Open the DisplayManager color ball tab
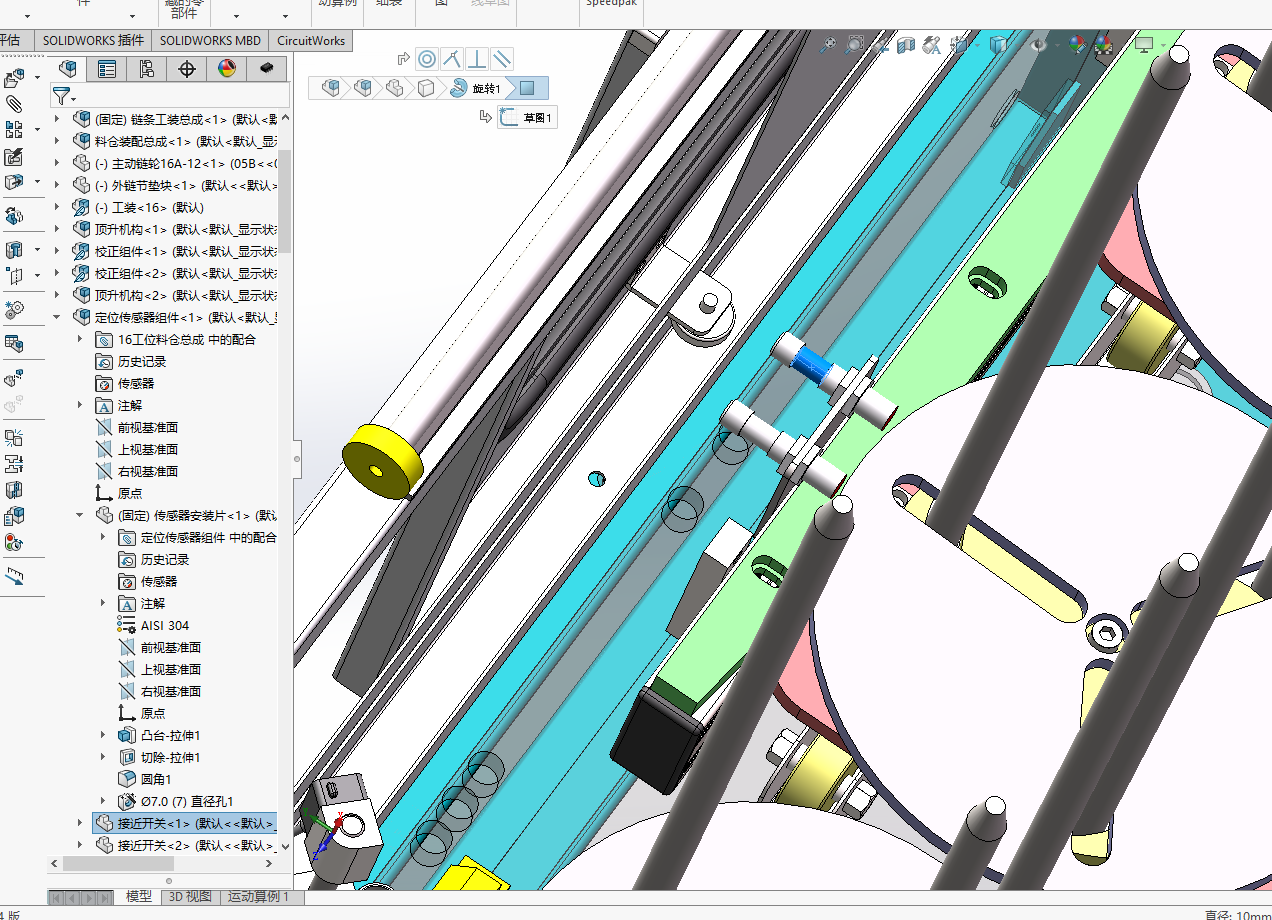 pos(226,68)
